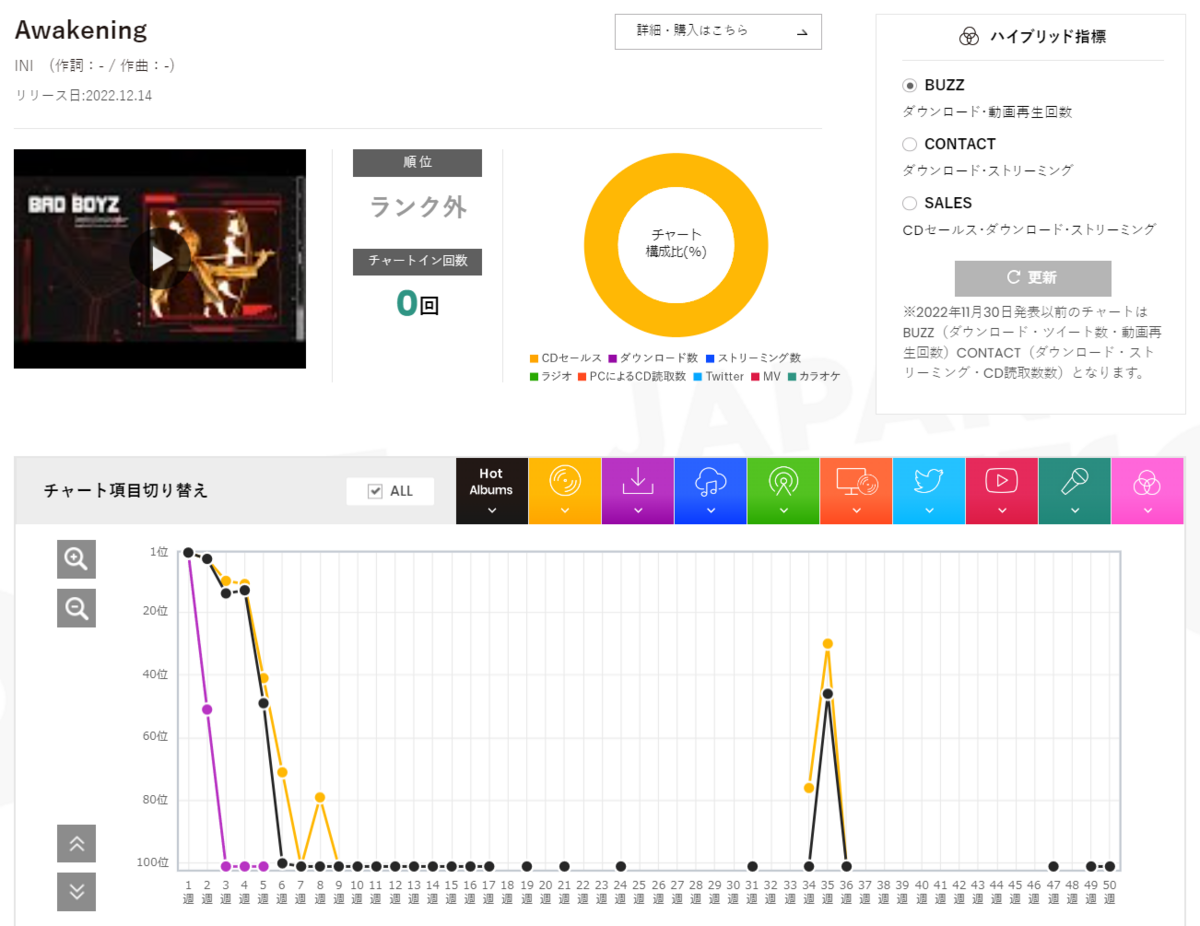Switch to the Hot Albums chart tab
This screenshot has height=926, width=1200.
492,491
